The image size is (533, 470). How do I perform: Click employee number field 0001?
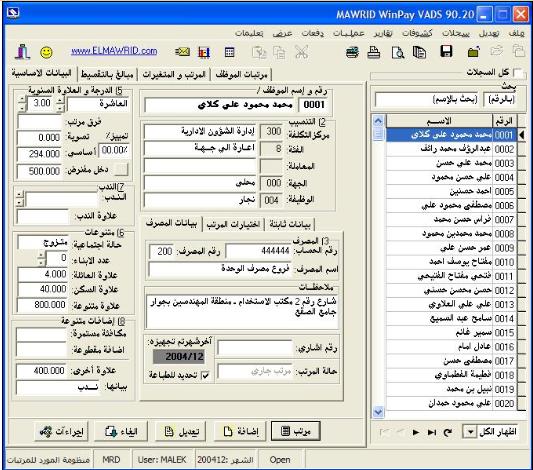pos(314,105)
